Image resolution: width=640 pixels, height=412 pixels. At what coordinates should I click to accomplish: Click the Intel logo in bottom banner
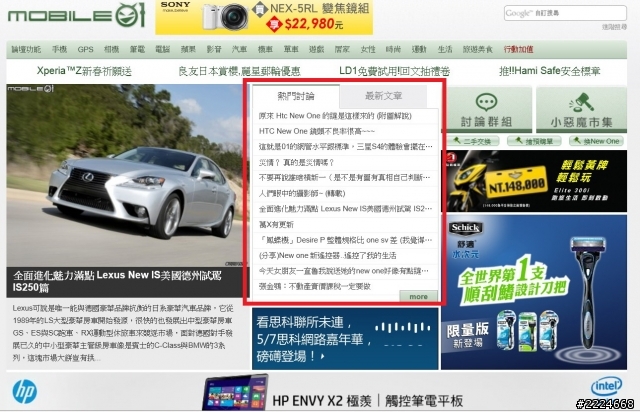(606, 386)
